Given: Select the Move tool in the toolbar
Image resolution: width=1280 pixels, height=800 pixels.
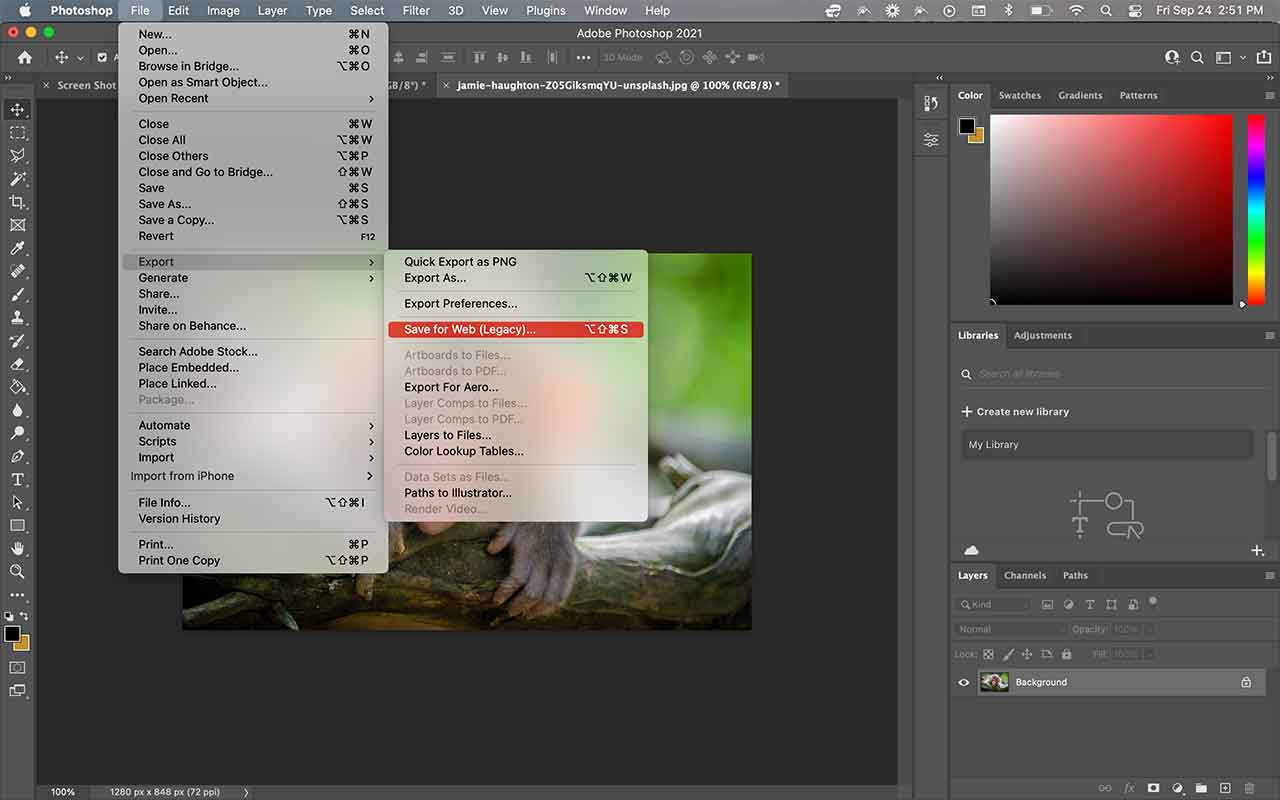Looking at the screenshot, I should [17, 109].
